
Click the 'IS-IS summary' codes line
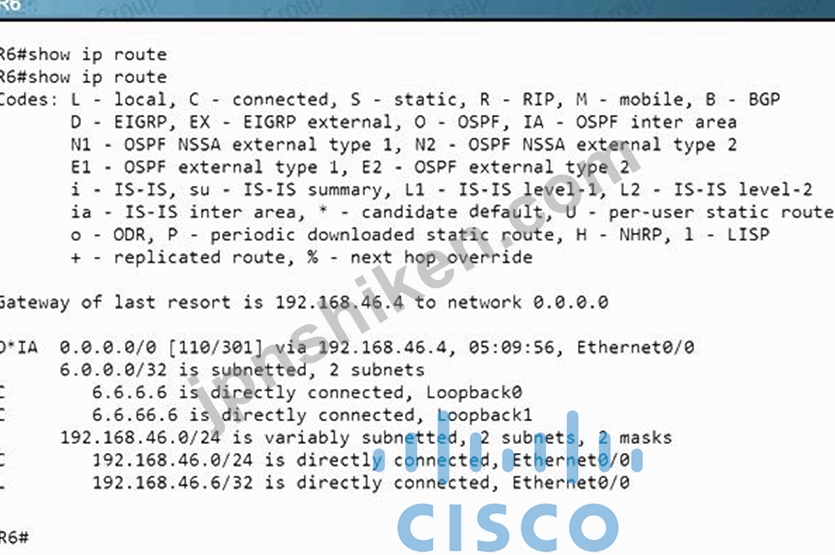click(441, 190)
